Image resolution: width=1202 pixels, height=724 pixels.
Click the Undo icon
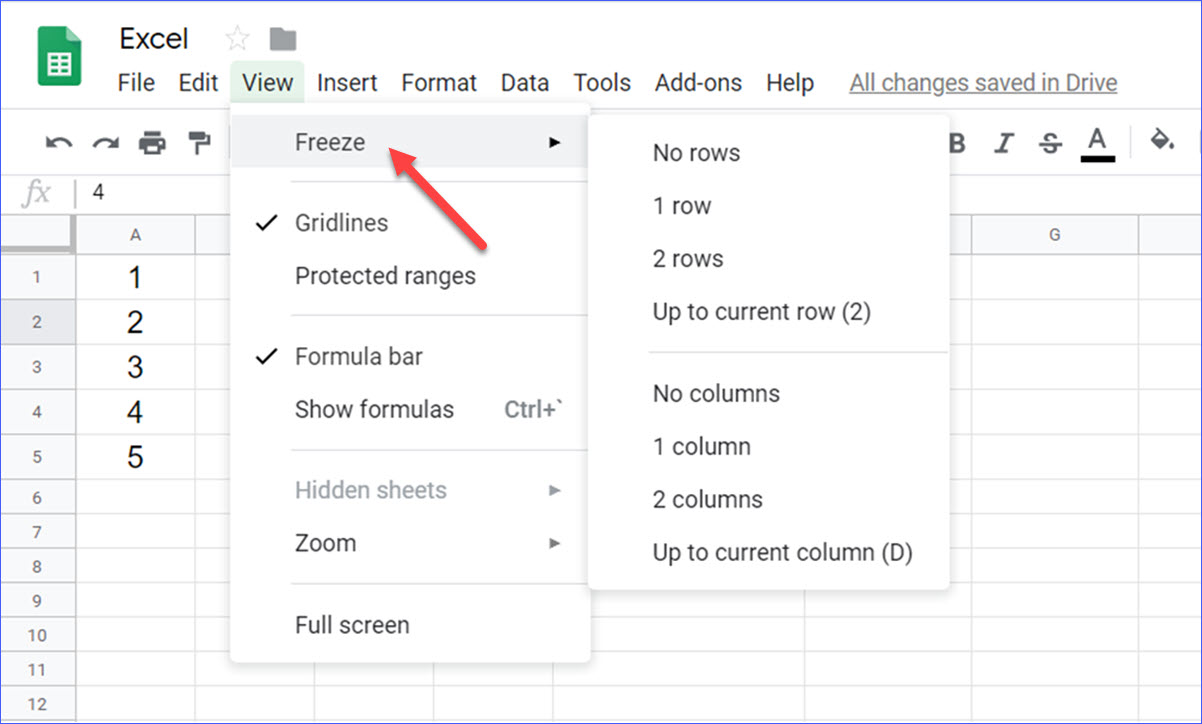(x=58, y=142)
